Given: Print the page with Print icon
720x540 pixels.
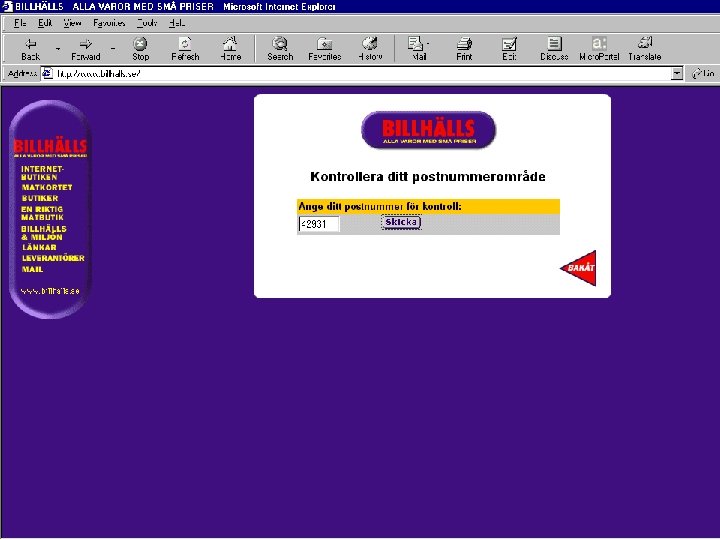Looking at the screenshot, I should tap(464, 49).
